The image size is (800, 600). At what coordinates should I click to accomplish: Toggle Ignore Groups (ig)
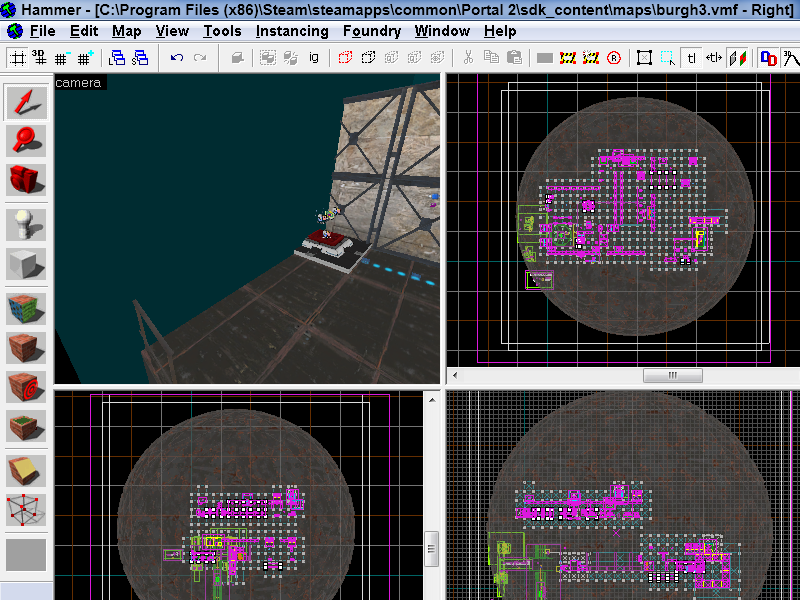coord(314,58)
